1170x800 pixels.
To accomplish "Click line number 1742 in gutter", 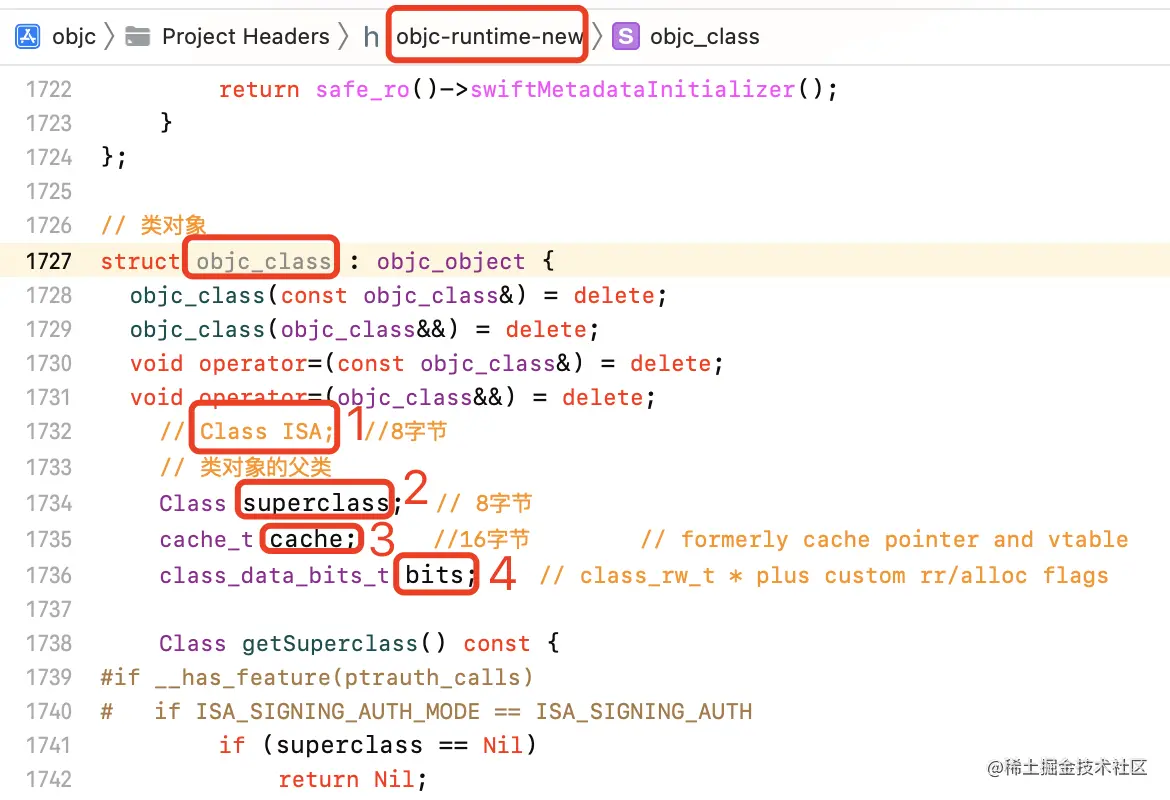I will click(x=49, y=779).
